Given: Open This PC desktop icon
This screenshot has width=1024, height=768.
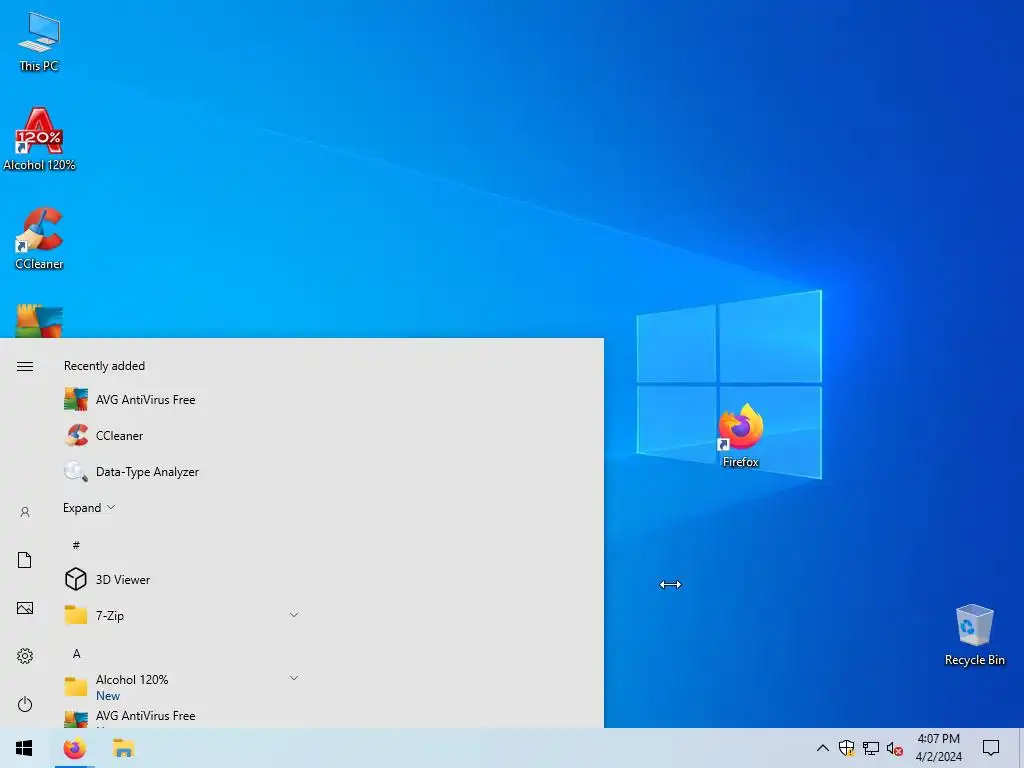Looking at the screenshot, I should tap(39, 41).
